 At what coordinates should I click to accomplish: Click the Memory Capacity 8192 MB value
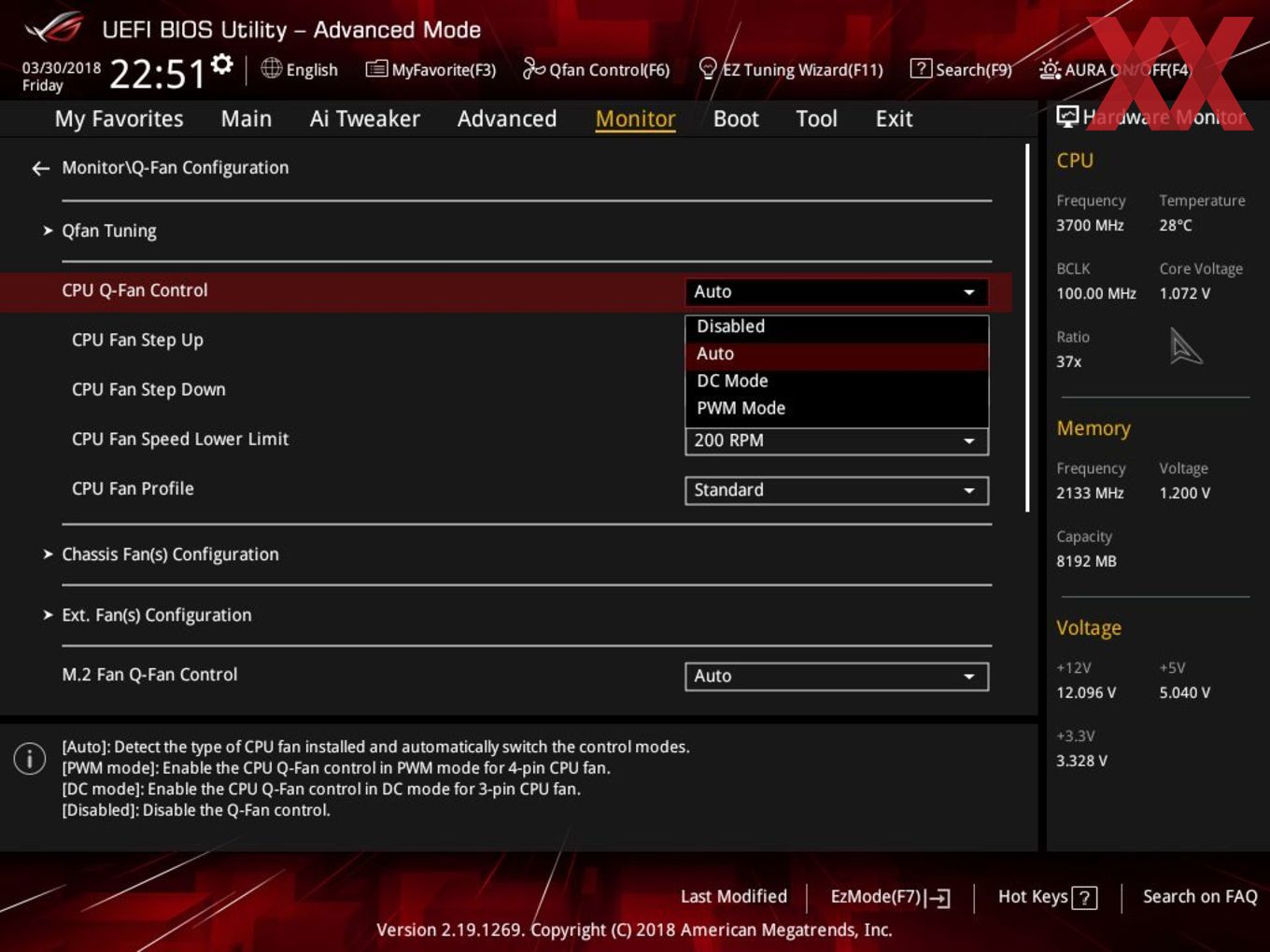(x=1086, y=561)
